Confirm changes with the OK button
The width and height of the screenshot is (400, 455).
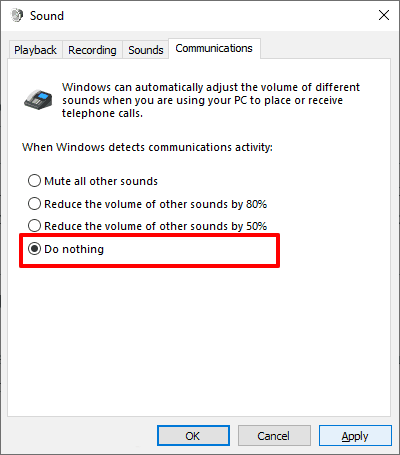click(193, 436)
